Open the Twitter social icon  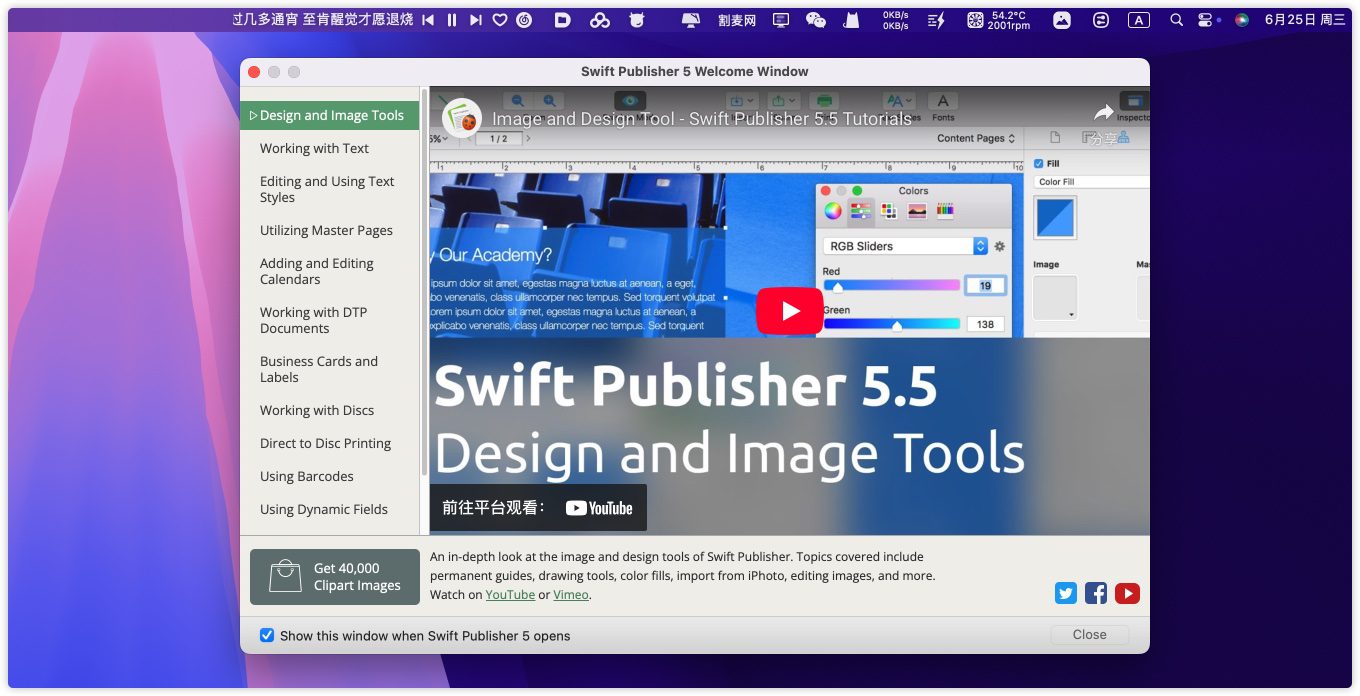click(x=1066, y=593)
